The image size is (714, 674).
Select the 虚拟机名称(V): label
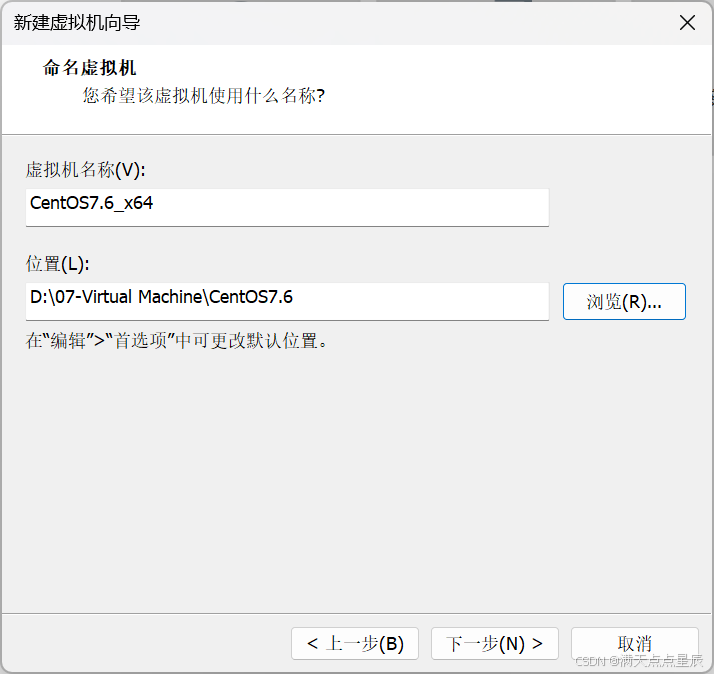pyautogui.click(x=86, y=170)
